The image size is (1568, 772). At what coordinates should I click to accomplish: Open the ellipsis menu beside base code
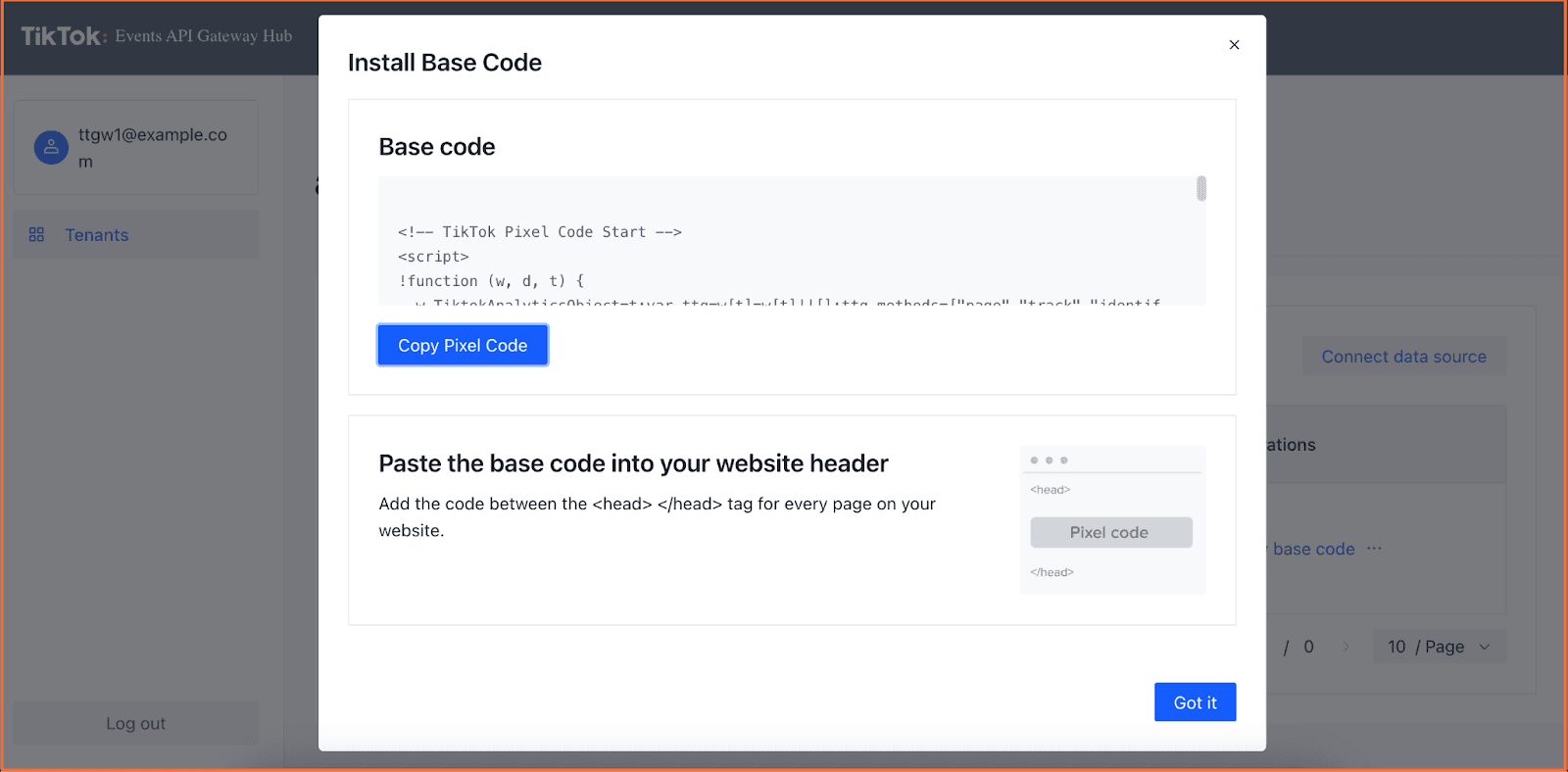1374,549
